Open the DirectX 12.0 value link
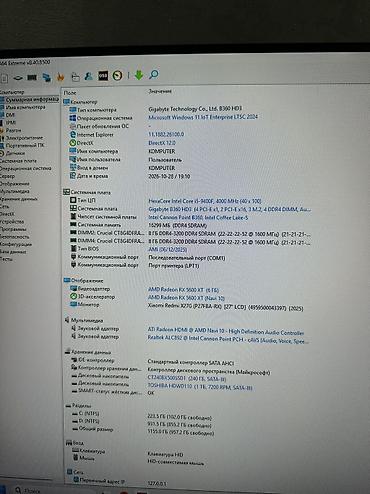 coord(162,143)
